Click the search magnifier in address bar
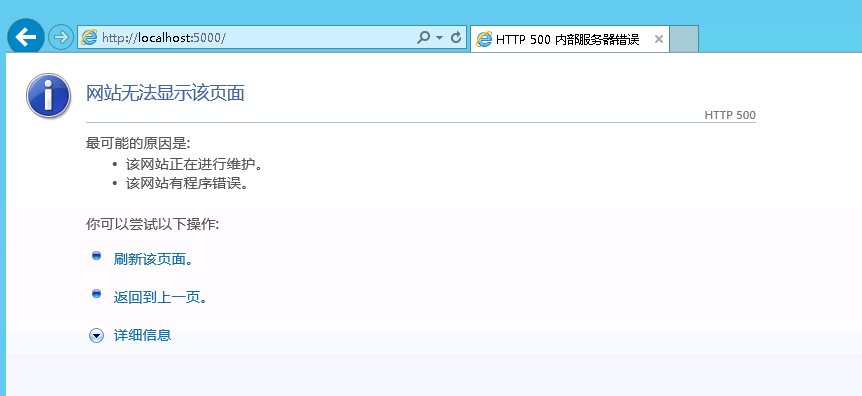The width and height of the screenshot is (862, 396). point(423,37)
